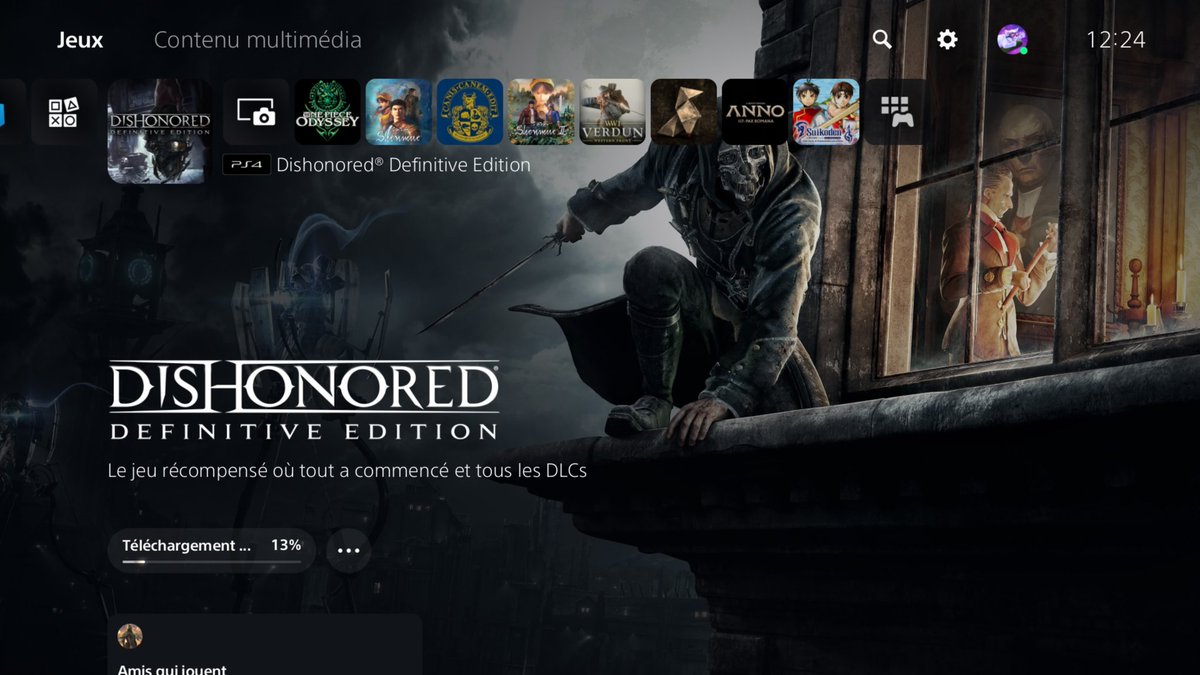1200x675 pixels.
Task: Switch to the Jeux tab
Action: point(80,40)
